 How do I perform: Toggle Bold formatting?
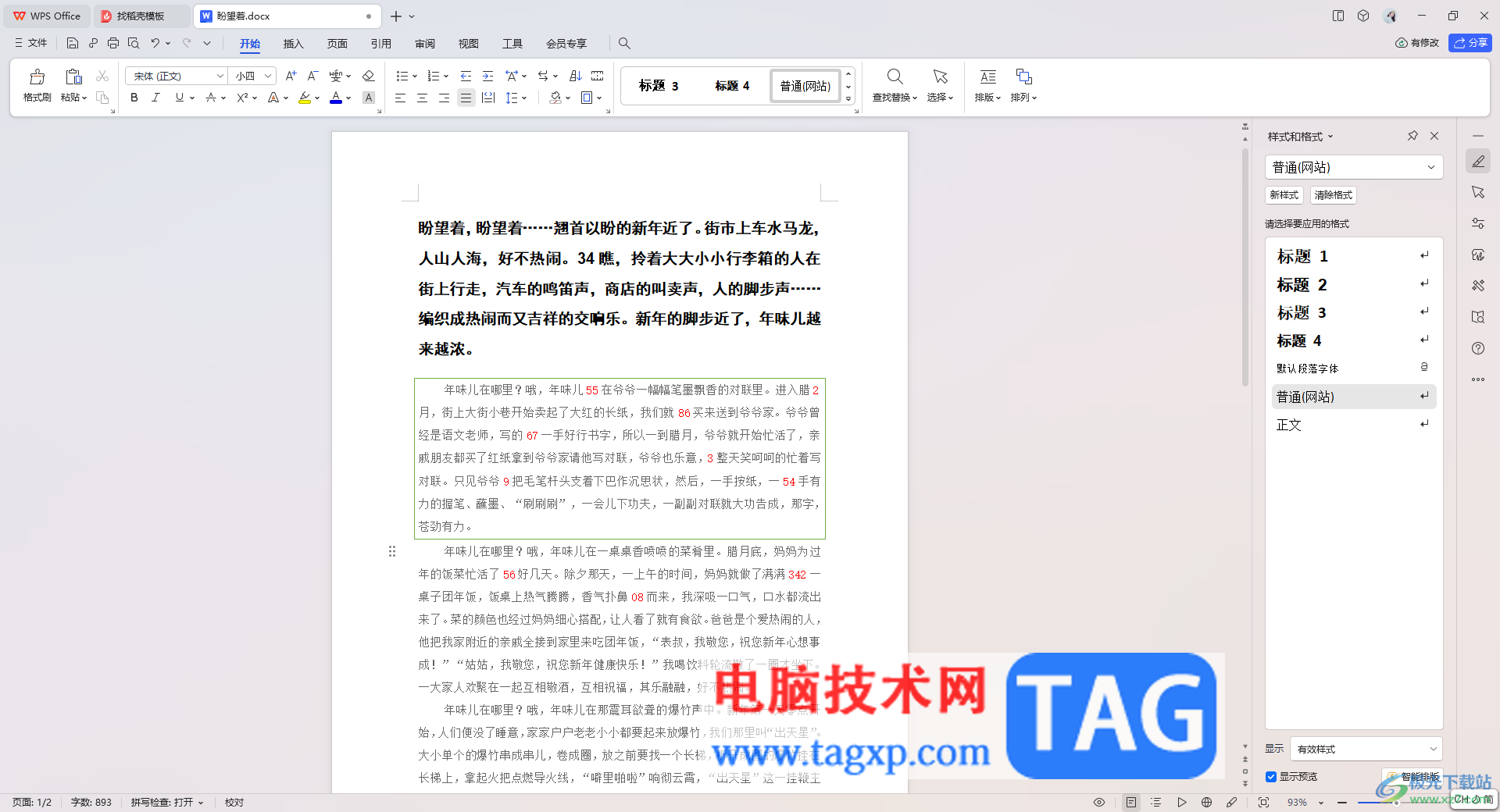[134, 98]
